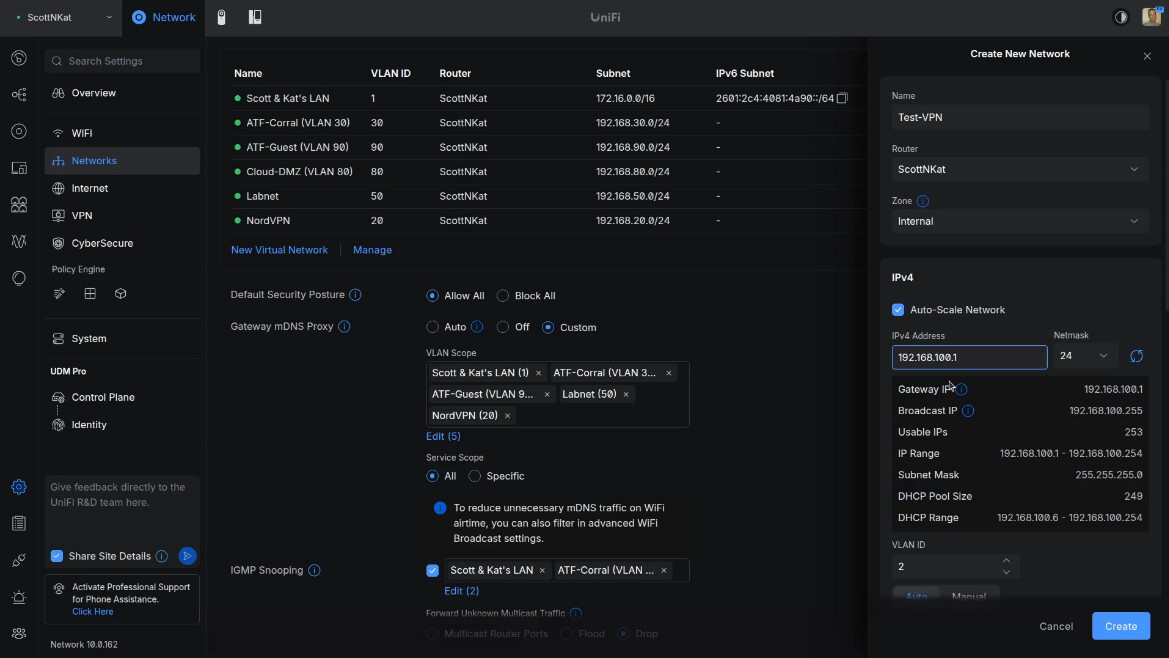Open the settings gear in left rail
The width and height of the screenshot is (1169, 658).
click(19, 487)
